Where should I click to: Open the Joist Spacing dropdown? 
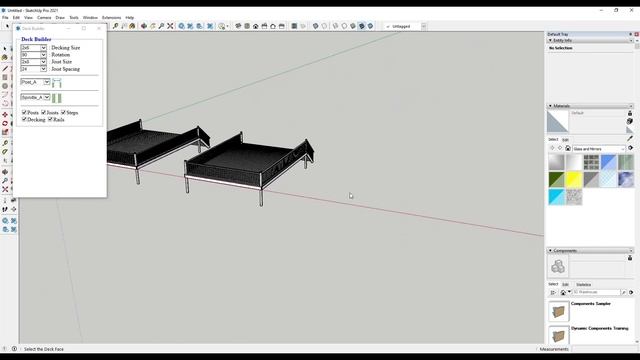33,69
